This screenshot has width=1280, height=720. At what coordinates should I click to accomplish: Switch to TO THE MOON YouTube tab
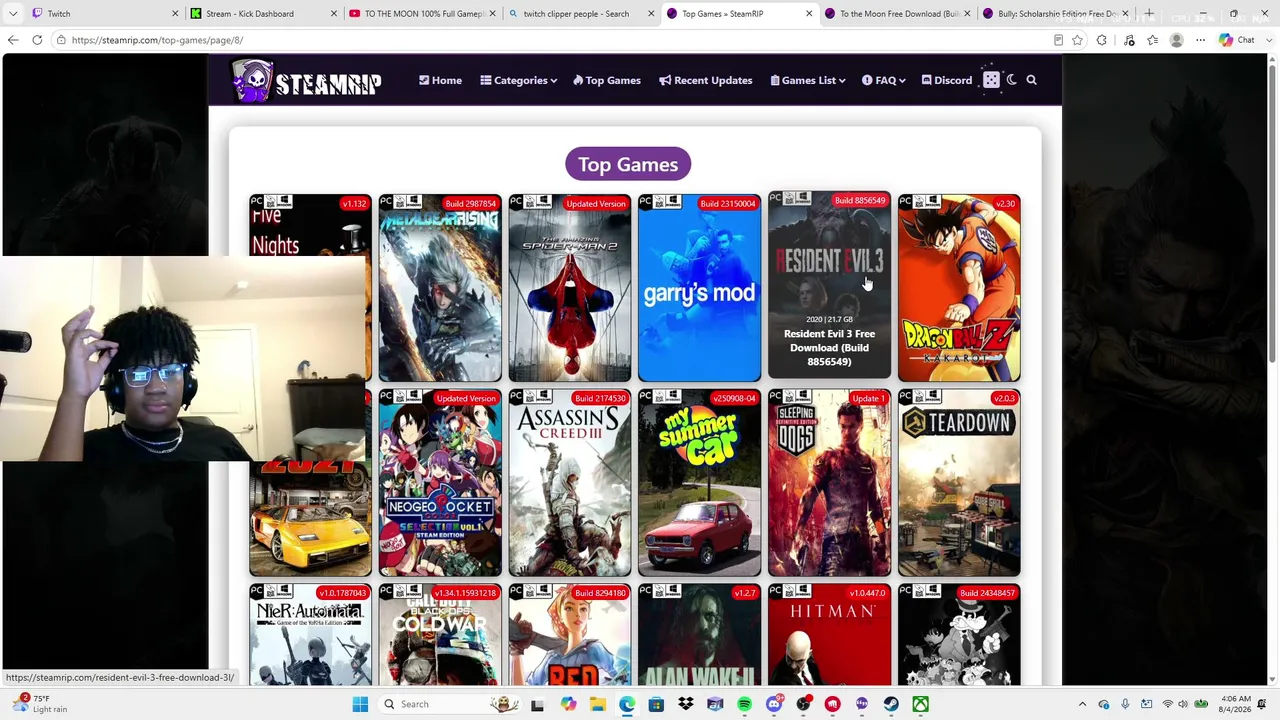point(421,14)
